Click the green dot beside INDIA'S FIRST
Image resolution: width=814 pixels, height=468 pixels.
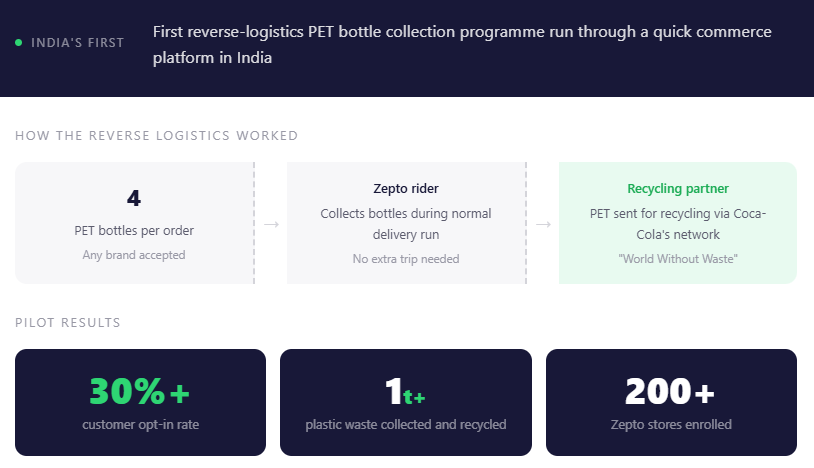(x=19, y=43)
